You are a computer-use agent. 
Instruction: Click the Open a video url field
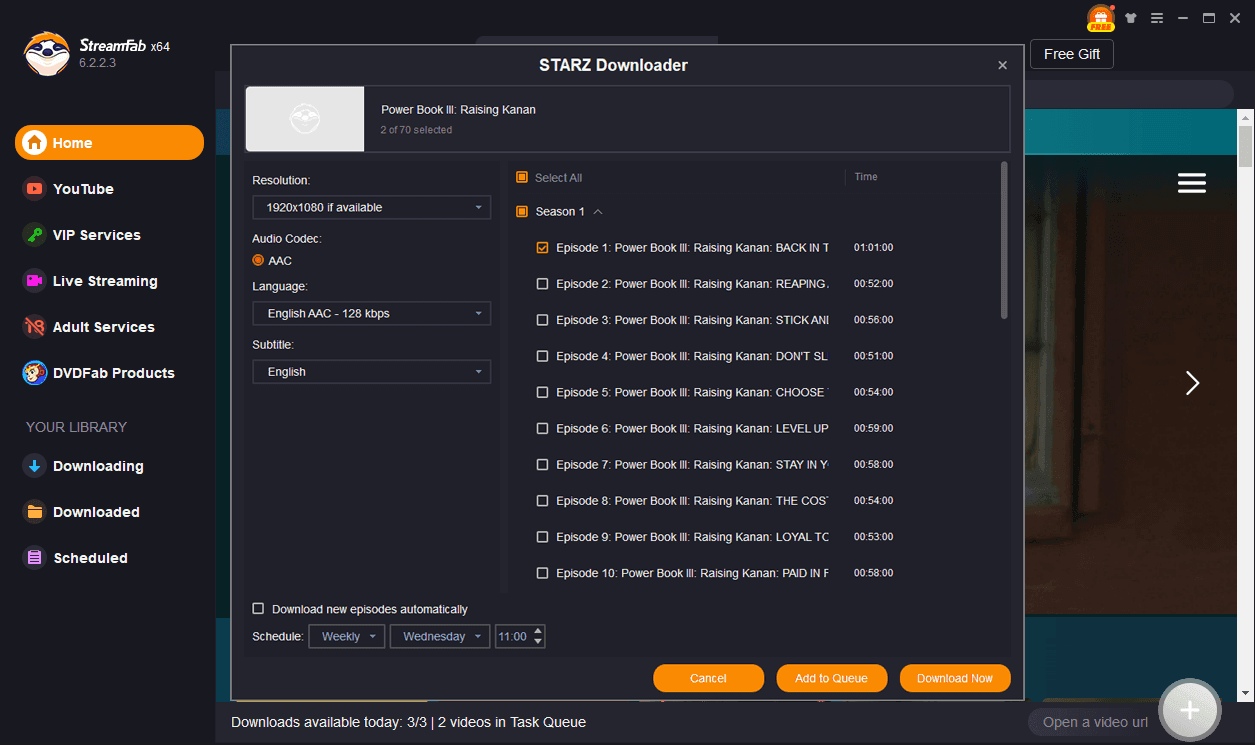point(1095,722)
